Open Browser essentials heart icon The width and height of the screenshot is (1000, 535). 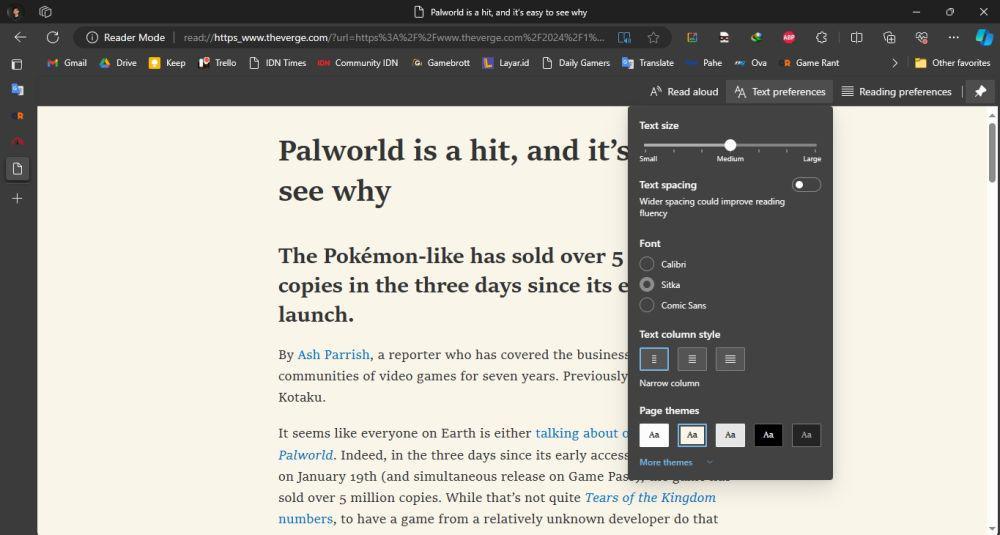(x=921, y=38)
